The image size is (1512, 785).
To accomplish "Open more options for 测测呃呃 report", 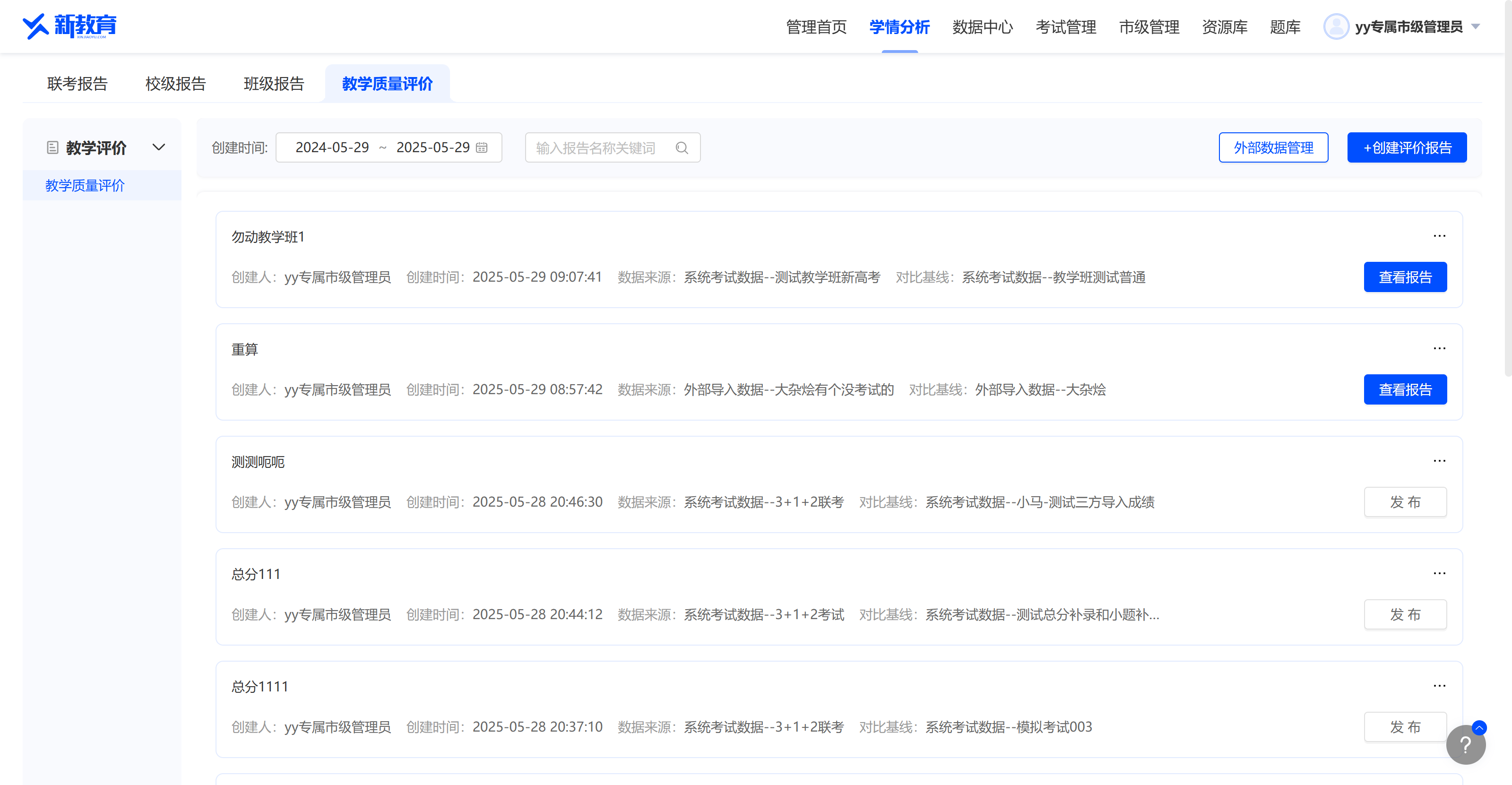I will (1439, 461).
